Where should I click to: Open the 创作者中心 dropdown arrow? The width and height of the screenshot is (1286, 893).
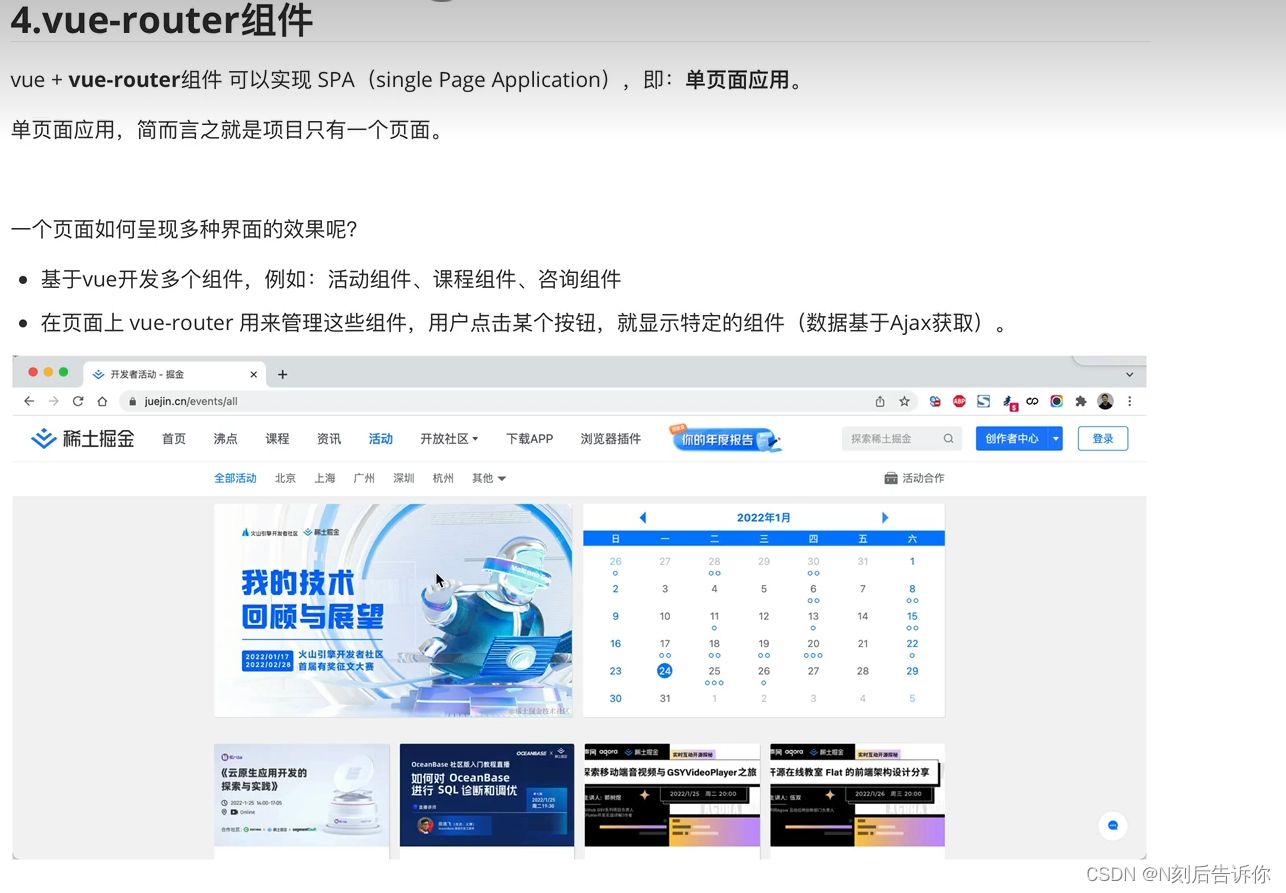point(1055,438)
